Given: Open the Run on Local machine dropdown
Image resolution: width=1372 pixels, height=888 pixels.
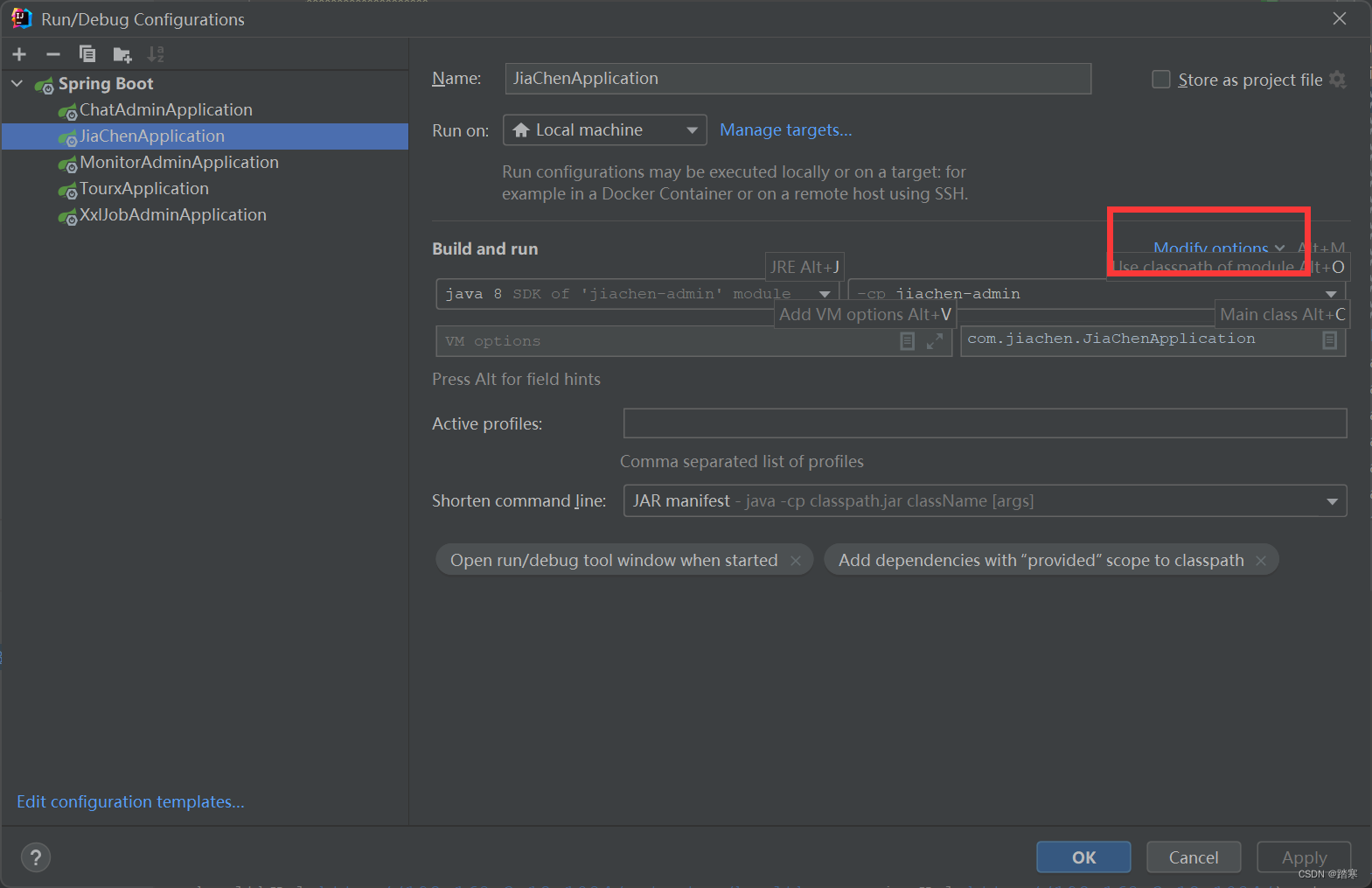Looking at the screenshot, I should coord(605,130).
